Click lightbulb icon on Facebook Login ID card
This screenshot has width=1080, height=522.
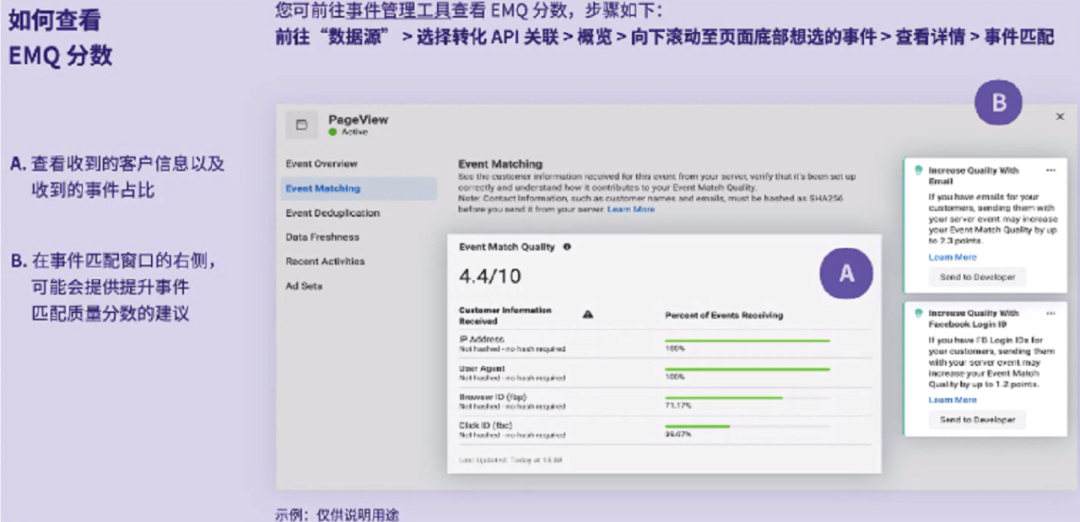coord(917,313)
